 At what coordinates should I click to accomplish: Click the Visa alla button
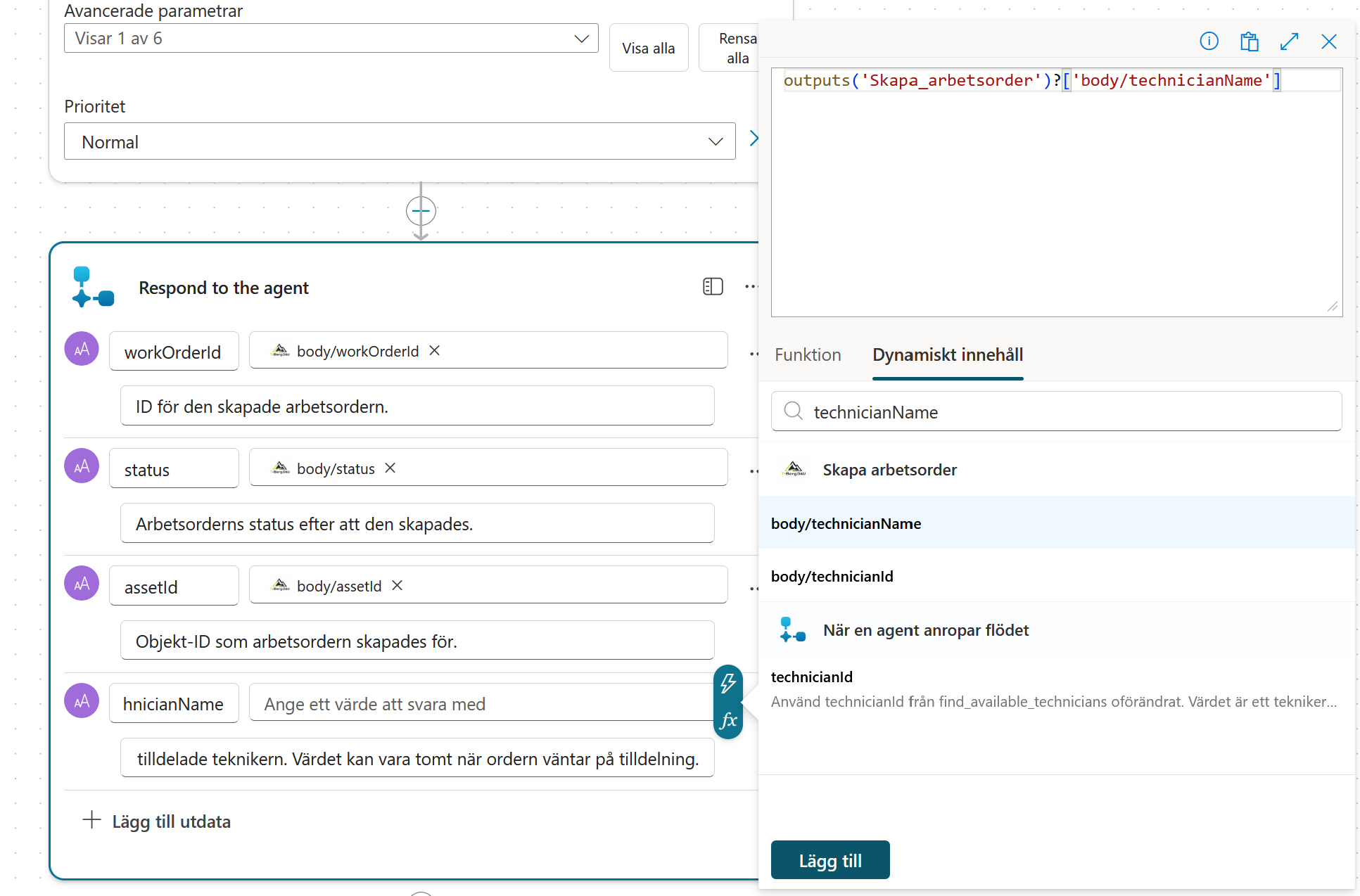point(648,48)
